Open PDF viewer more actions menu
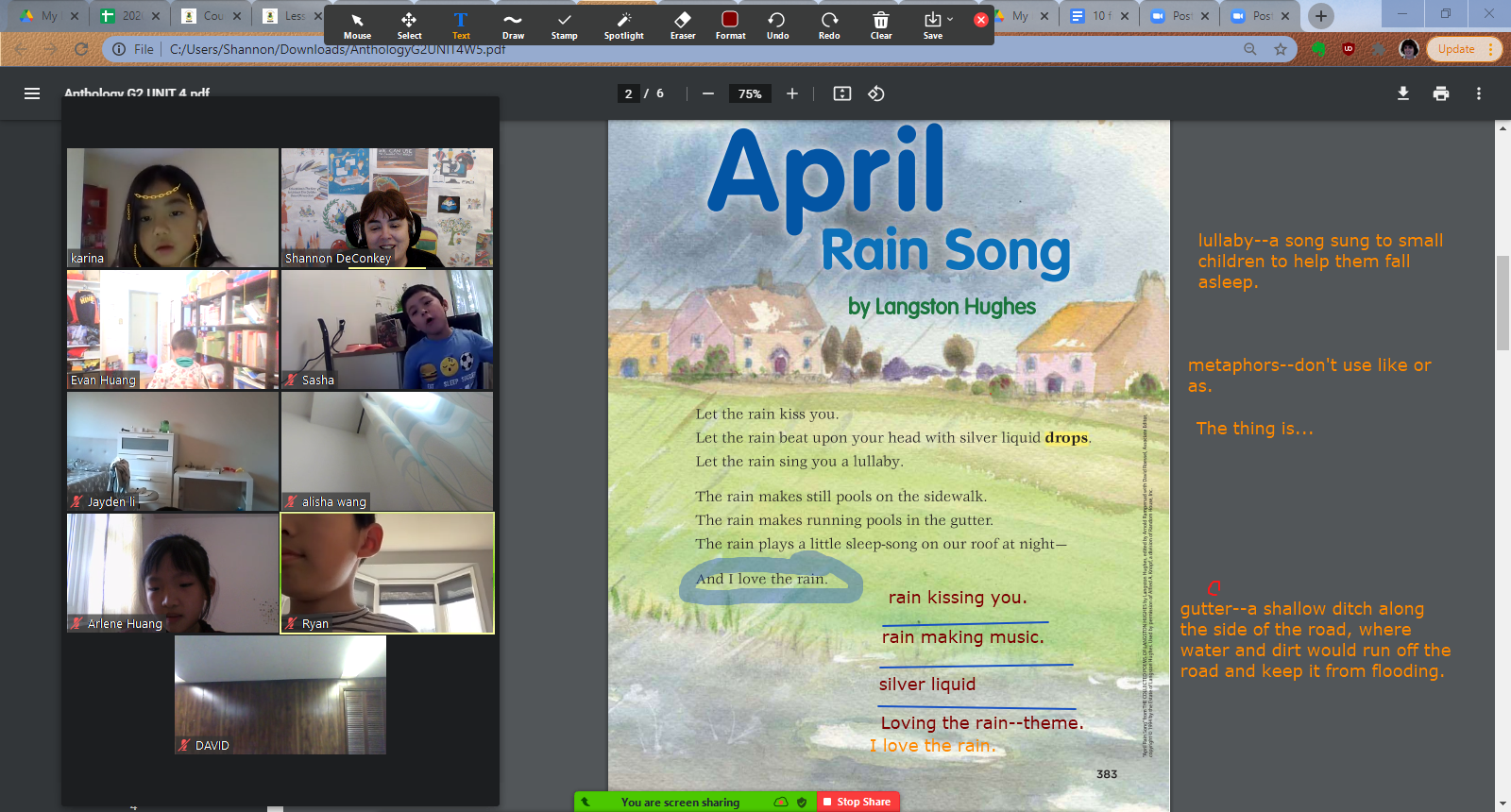Screen dimensions: 1511x812 click(x=1479, y=93)
